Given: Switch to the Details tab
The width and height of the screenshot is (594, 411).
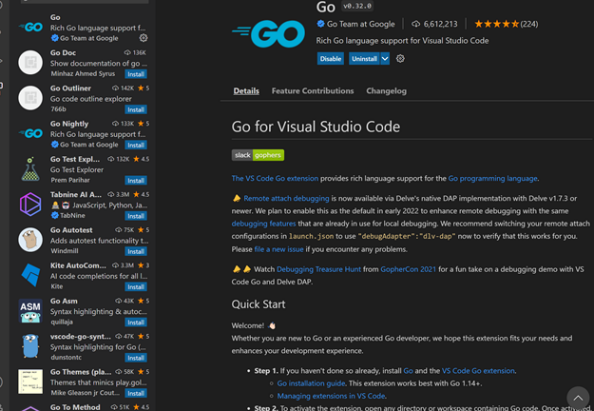Looking at the screenshot, I should tap(246, 91).
